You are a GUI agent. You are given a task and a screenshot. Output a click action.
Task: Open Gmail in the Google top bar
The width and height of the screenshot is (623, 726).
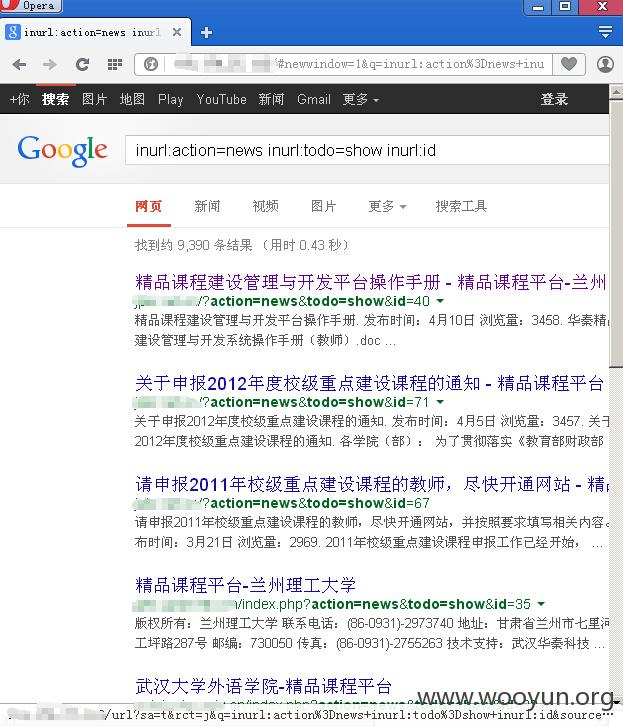[x=314, y=99]
